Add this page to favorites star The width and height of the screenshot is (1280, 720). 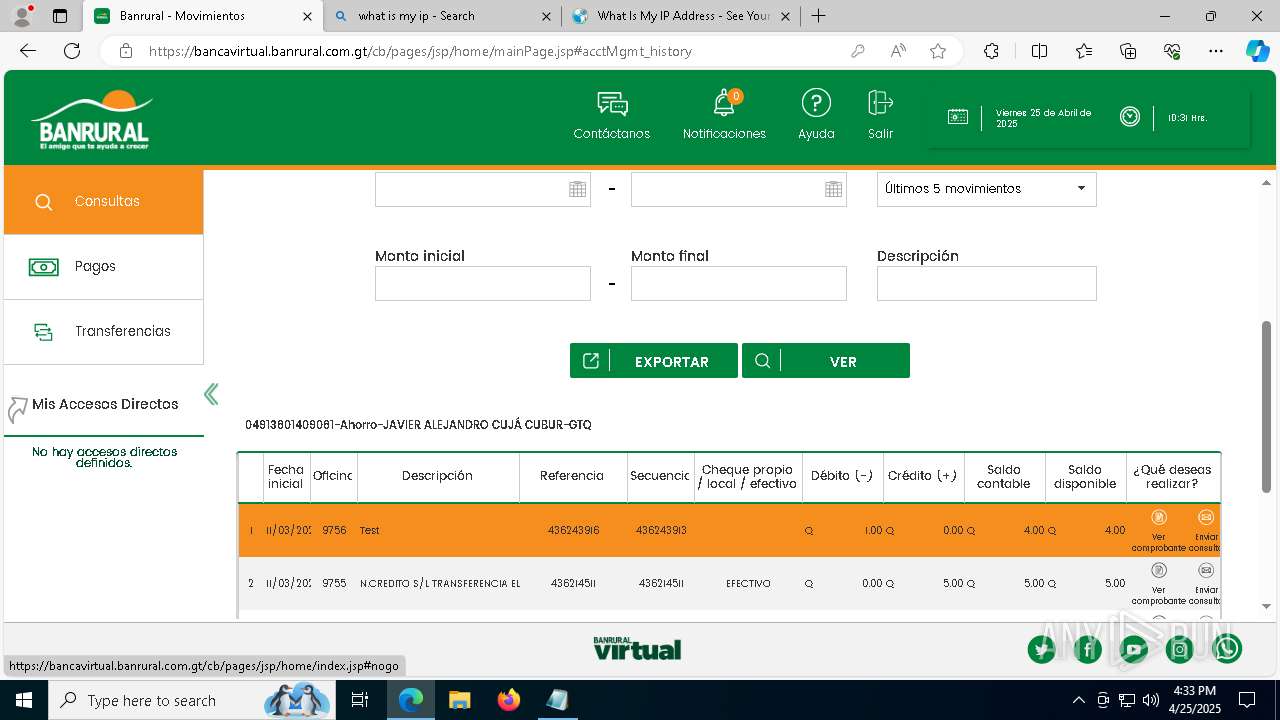pyautogui.click(x=938, y=51)
